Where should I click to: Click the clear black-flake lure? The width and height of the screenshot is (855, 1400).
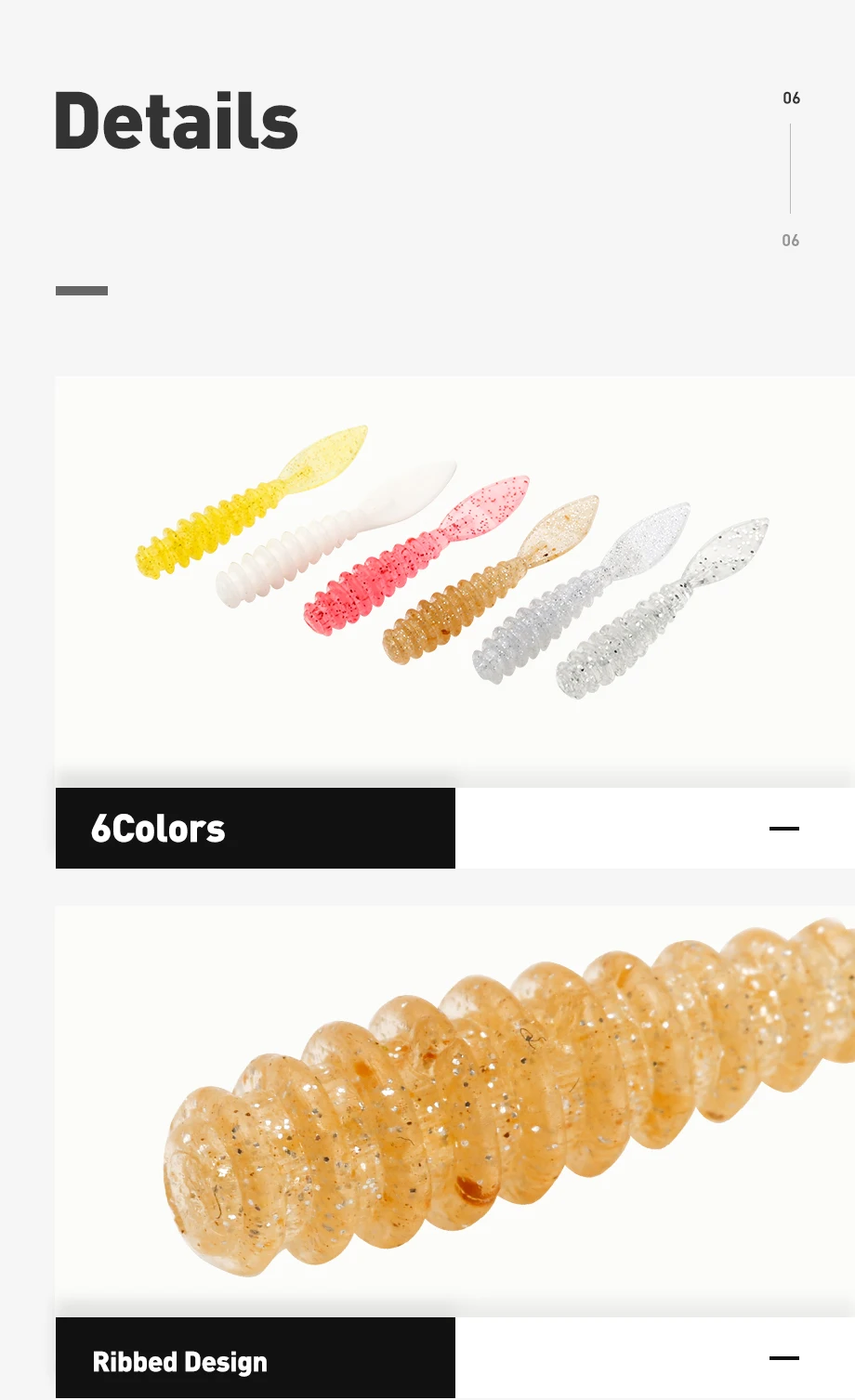click(662, 608)
